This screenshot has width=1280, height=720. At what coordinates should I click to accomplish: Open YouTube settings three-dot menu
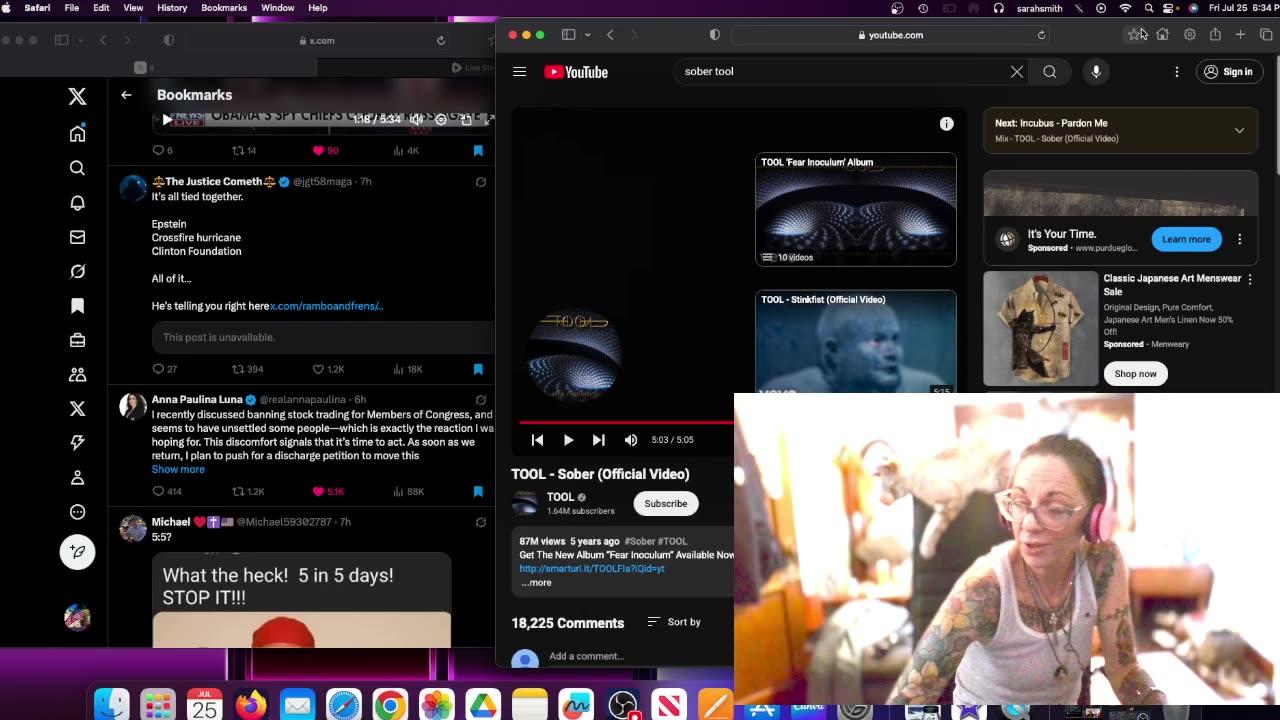point(1177,72)
